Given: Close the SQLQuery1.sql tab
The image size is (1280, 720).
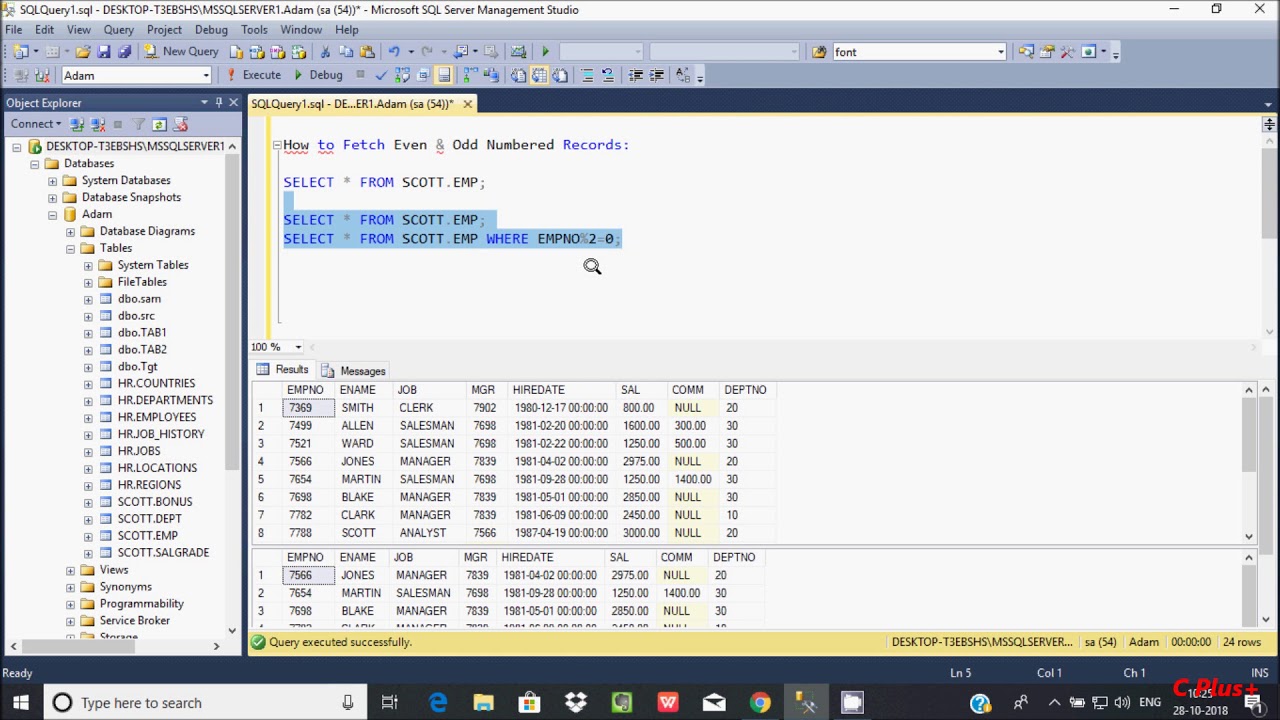Looking at the screenshot, I should coord(467,104).
